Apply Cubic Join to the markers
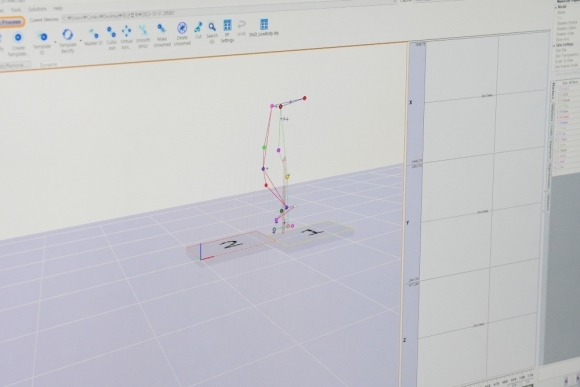The width and height of the screenshot is (580, 387). (111, 32)
